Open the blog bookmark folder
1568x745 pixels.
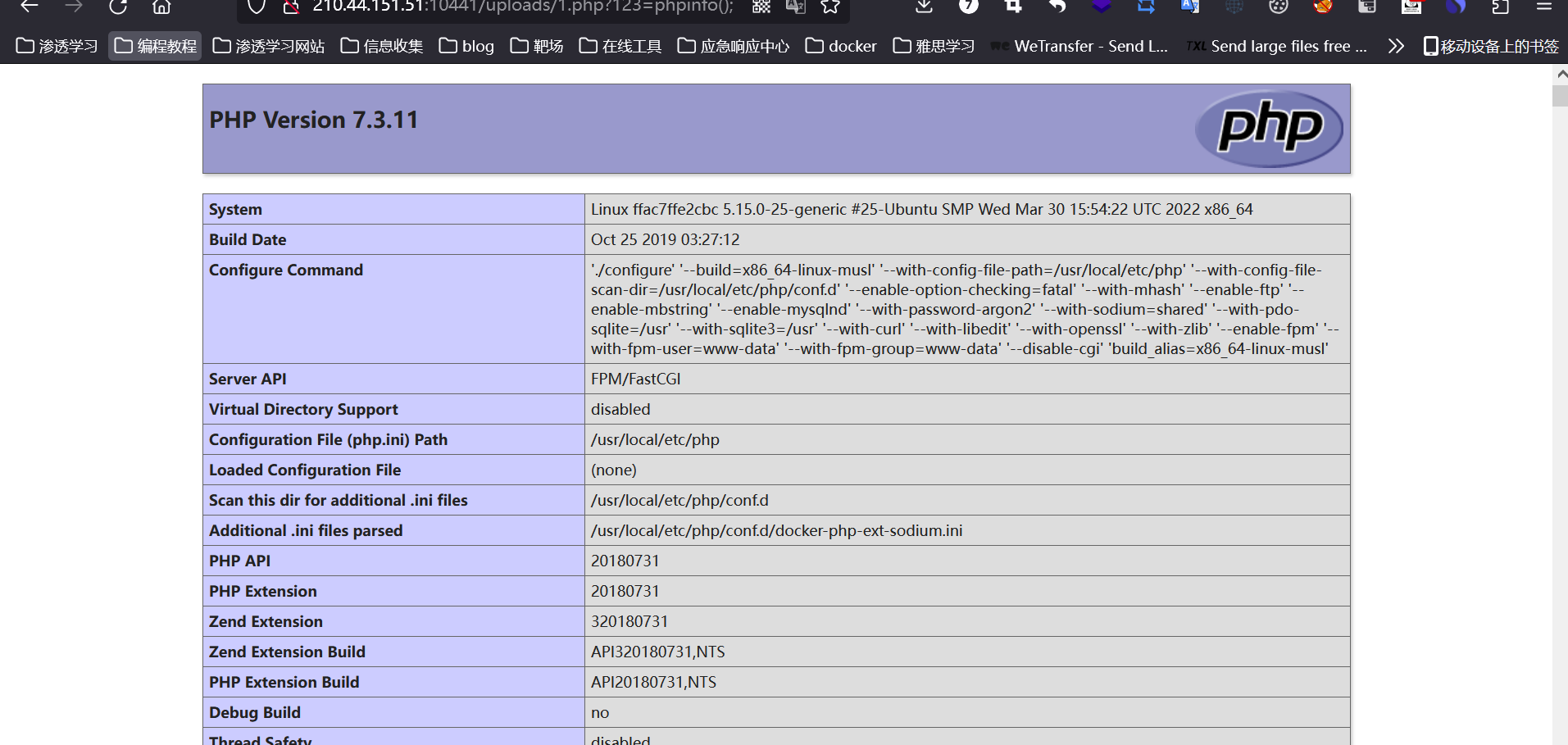click(x=466, y=46)
